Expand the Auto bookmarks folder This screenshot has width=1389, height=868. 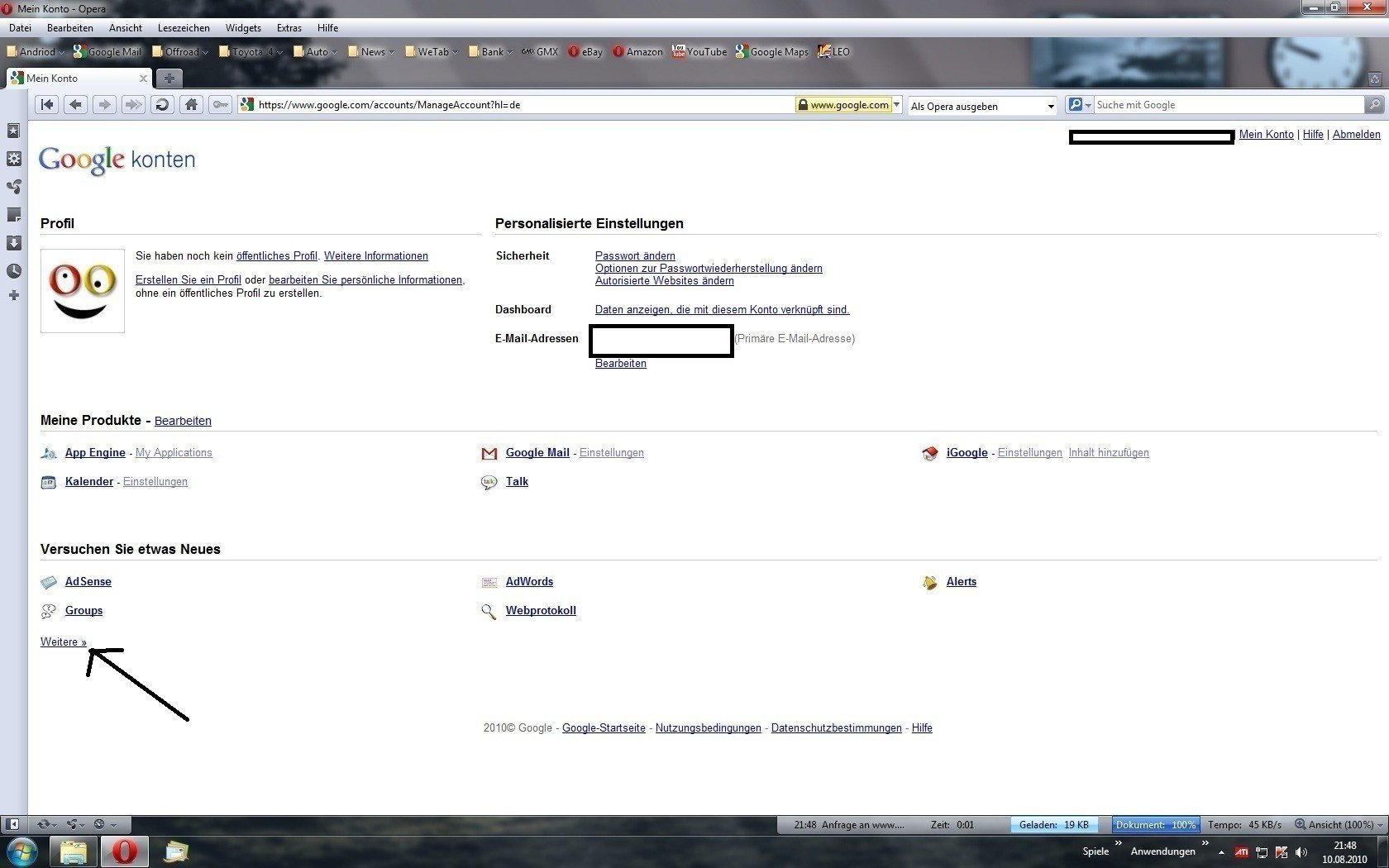[316, 51]
